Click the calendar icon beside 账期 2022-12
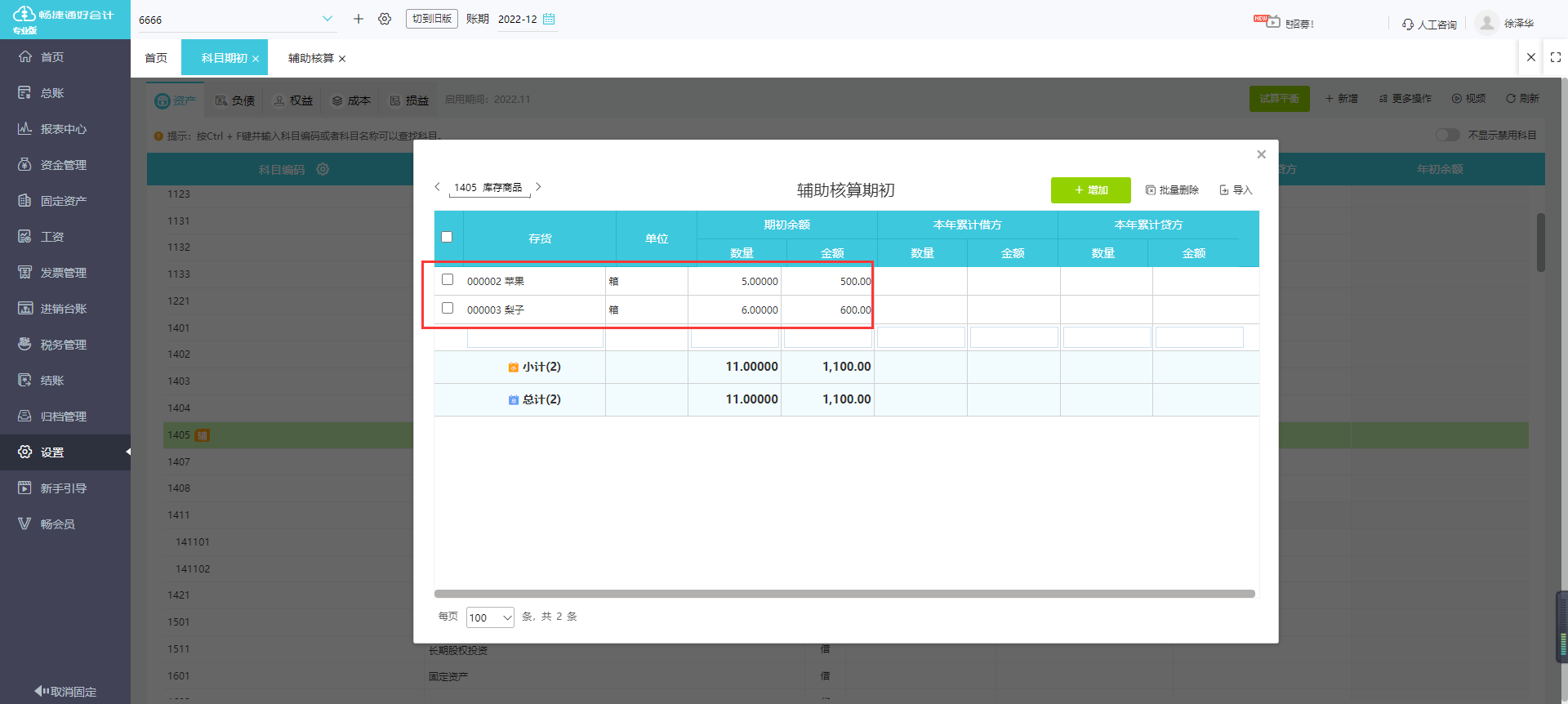This screenshot has height=704, width=1568. (x=549, y=19)
